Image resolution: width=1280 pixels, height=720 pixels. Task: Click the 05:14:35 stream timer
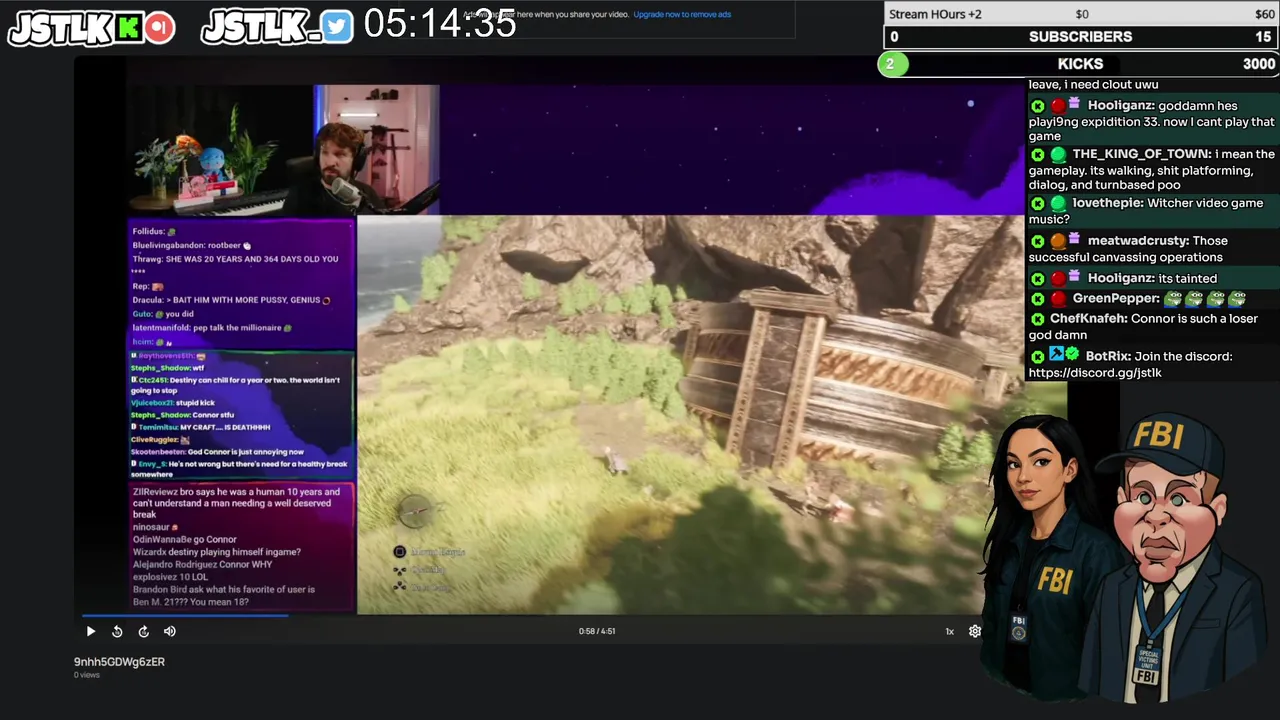tap(439, 24)
